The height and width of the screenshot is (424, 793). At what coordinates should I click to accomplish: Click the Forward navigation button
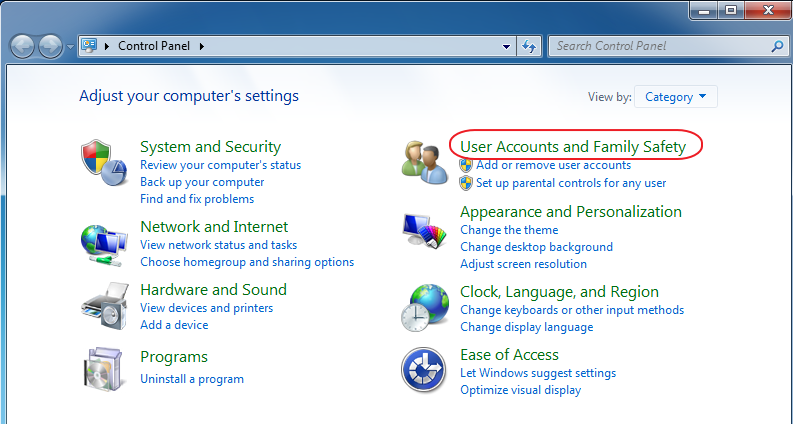point(50,46)
